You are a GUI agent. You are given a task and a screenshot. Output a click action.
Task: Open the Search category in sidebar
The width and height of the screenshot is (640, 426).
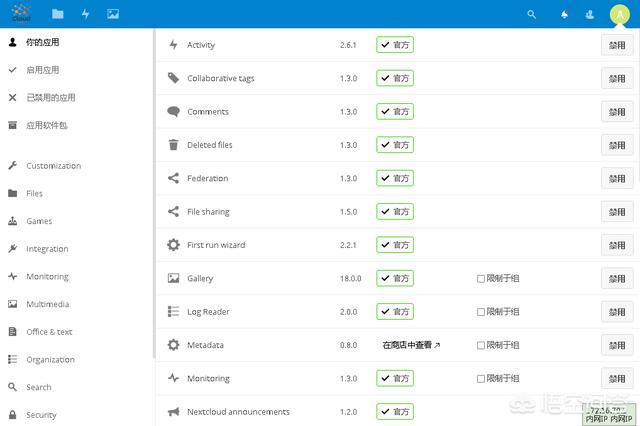click(x=39, y=387)
